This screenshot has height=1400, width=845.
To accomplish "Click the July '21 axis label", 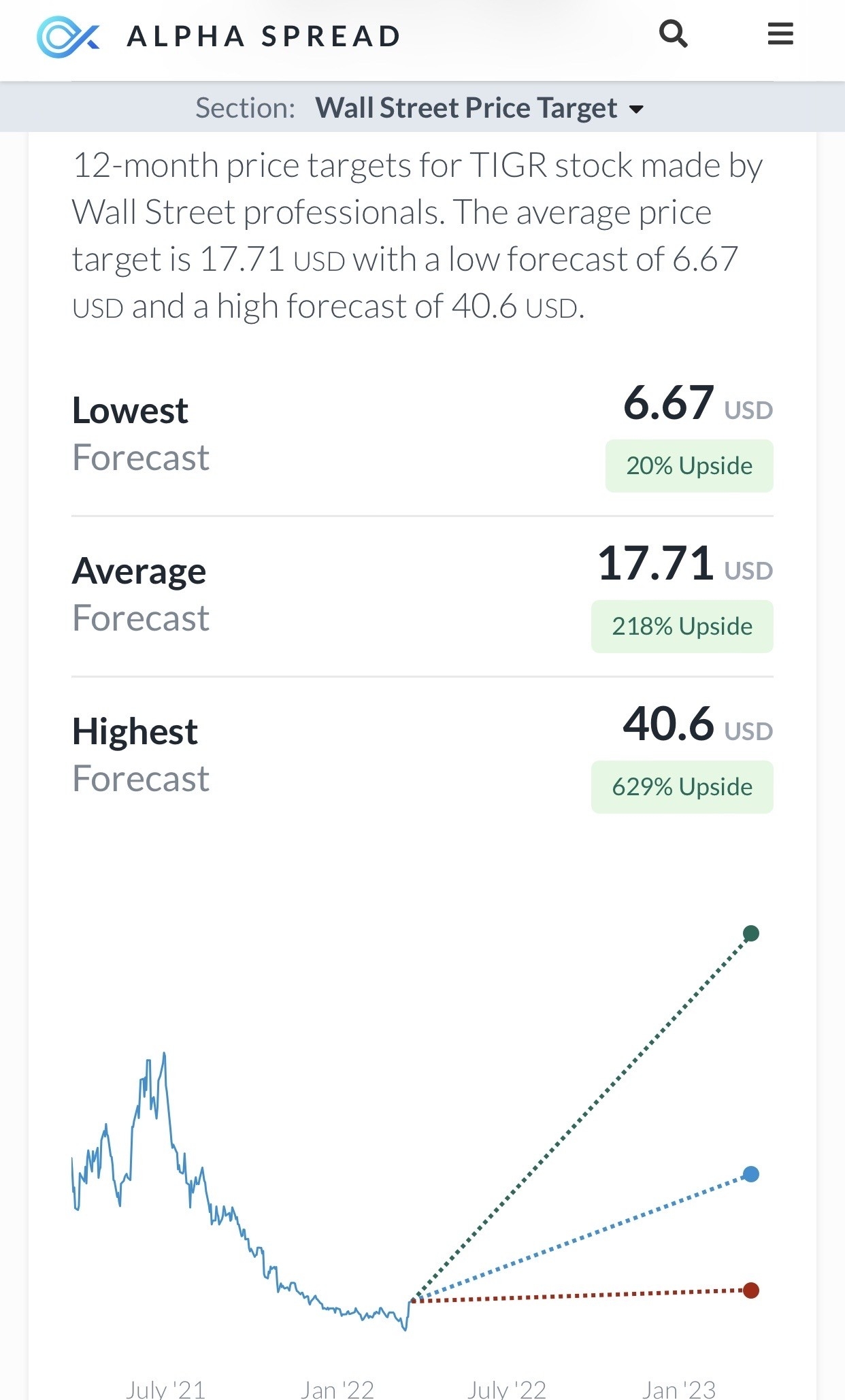I will click(165, 1389).
